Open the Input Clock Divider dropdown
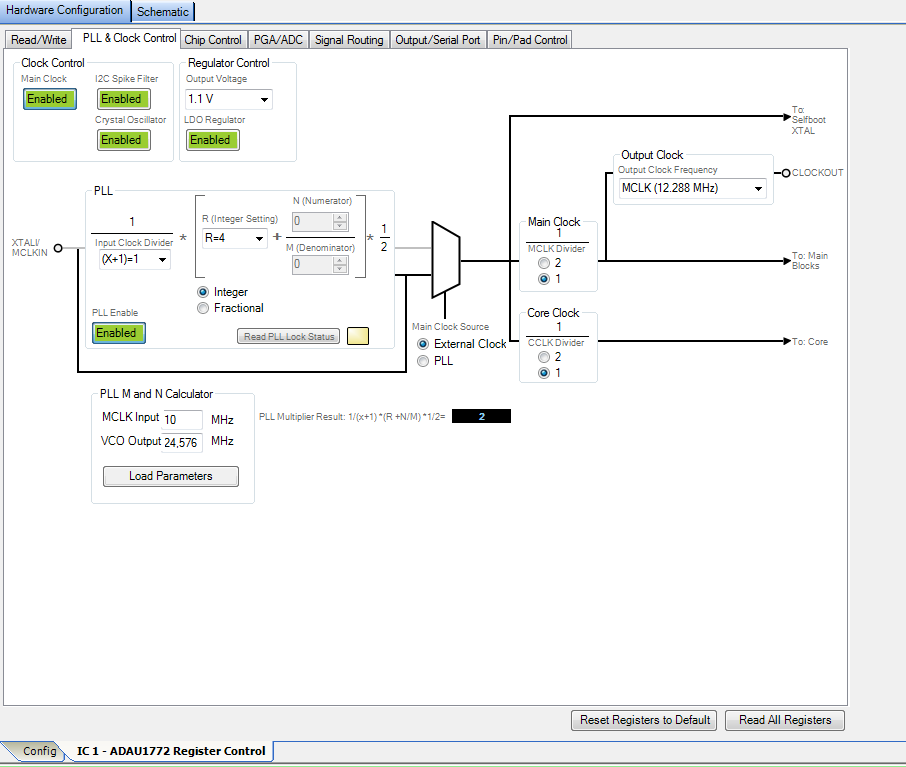Screen dimensions: 906x767 pos(135,260)
